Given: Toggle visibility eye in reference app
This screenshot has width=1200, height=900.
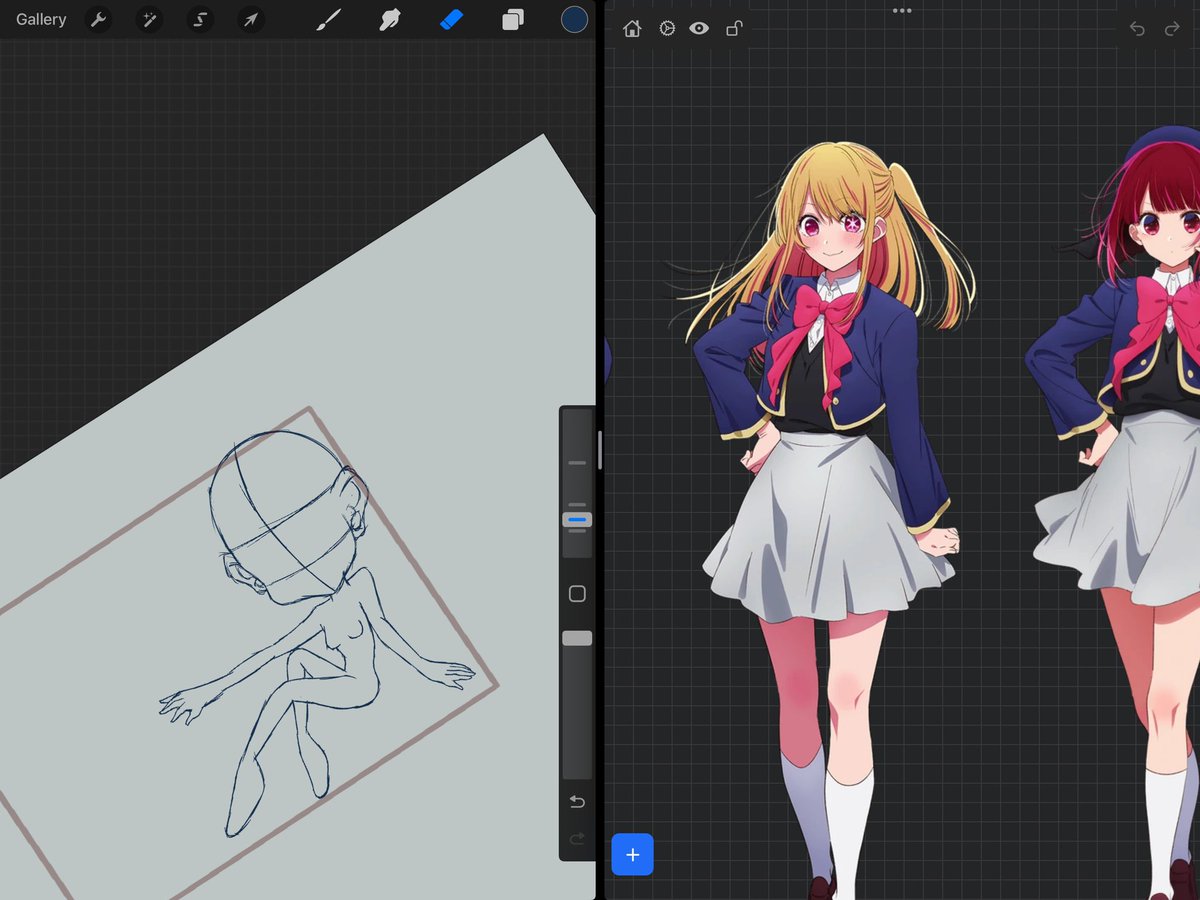Looking at the screenshot, I should (x=699, y=29).
